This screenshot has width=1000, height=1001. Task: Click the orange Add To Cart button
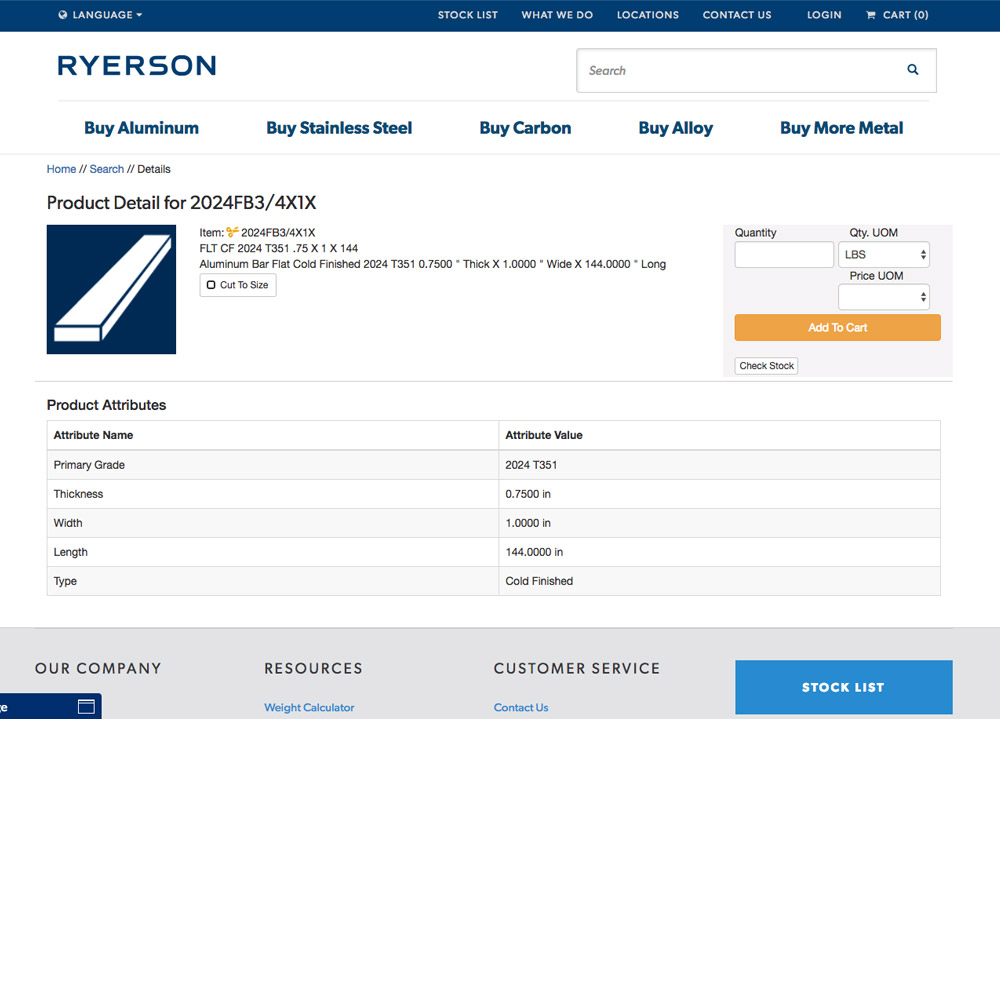837,327
